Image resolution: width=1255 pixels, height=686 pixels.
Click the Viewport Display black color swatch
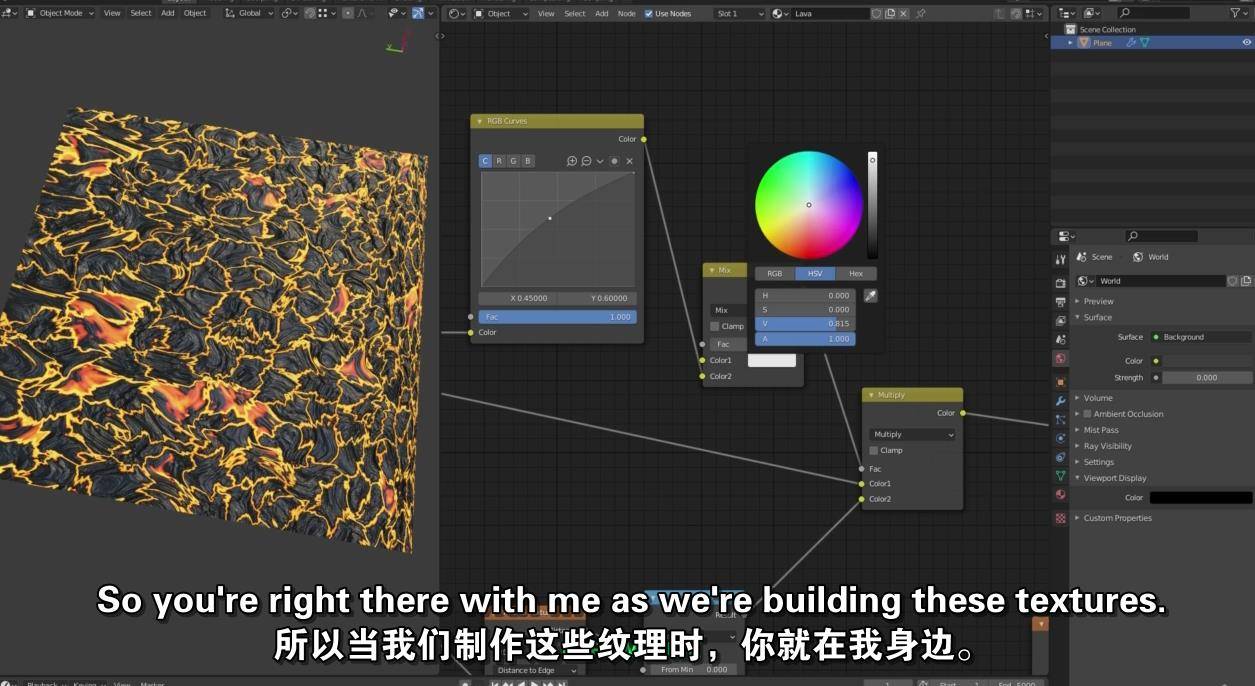point(1200,497)
